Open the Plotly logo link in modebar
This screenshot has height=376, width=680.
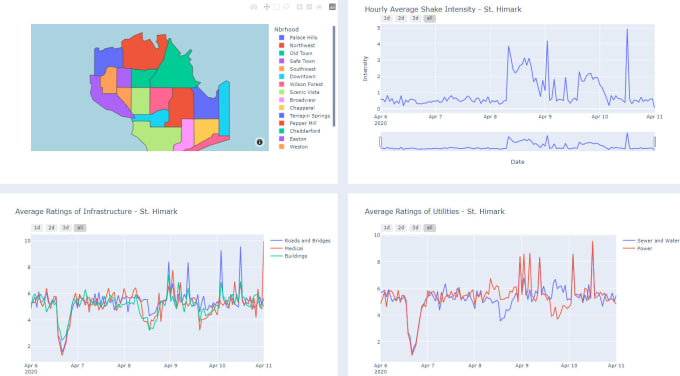click(332, 7)
